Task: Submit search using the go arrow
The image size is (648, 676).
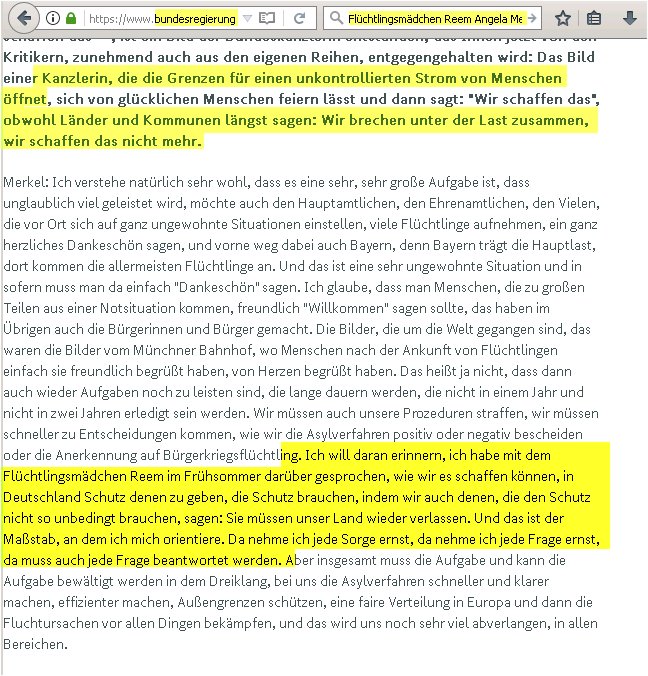Action: click(532, 19)
